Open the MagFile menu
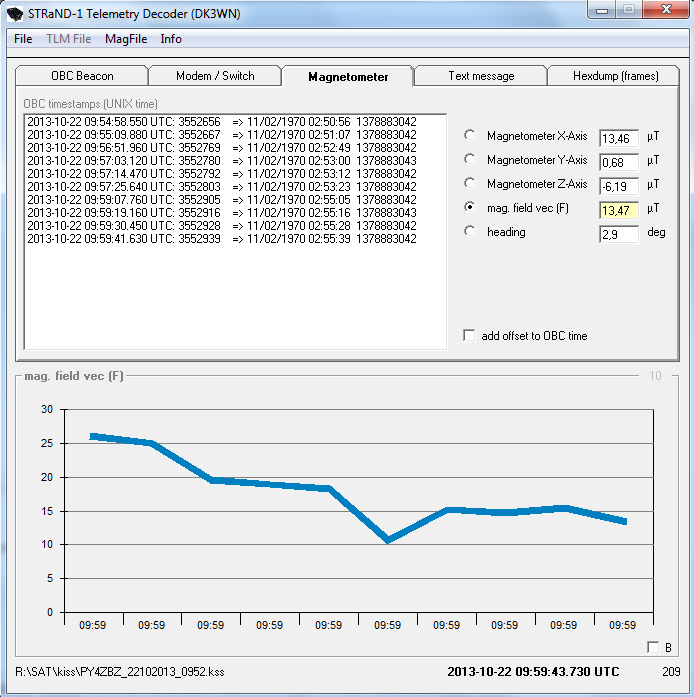 point(126,39)
